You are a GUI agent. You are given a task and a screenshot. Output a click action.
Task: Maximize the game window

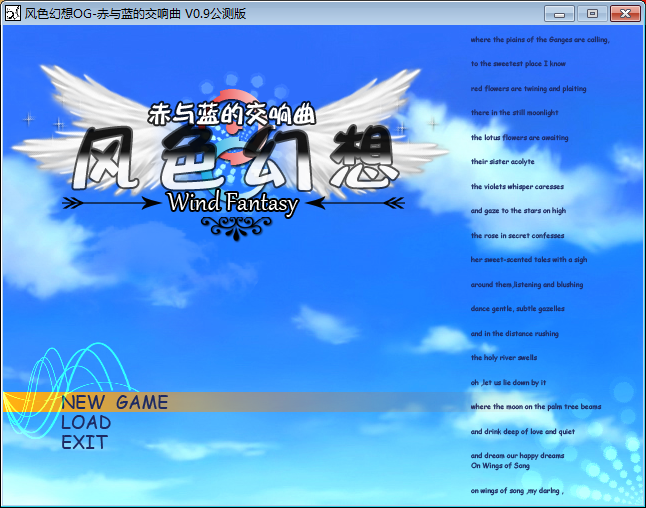[x=592, y=14]
